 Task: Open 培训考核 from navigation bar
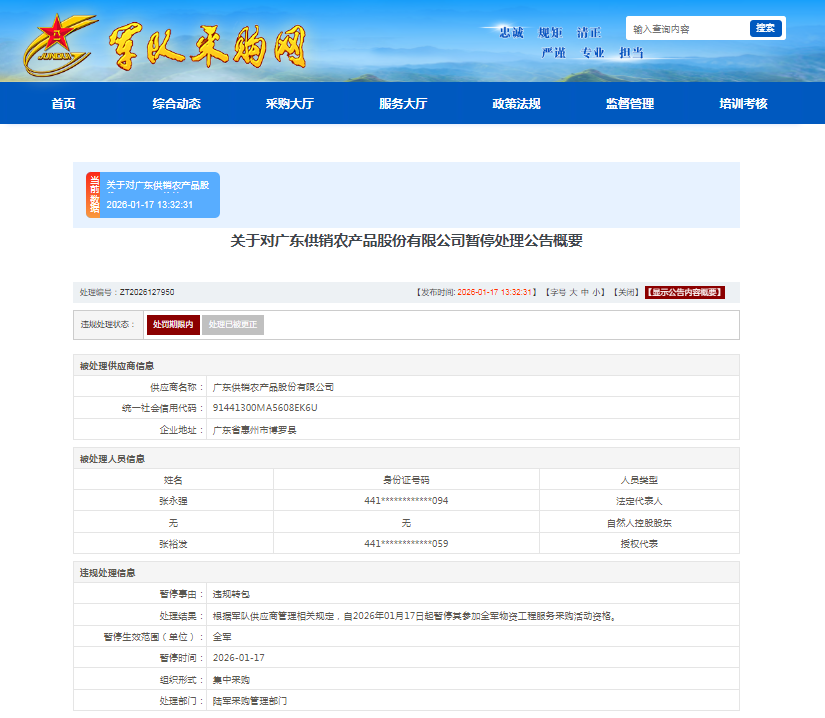point(743,104)
